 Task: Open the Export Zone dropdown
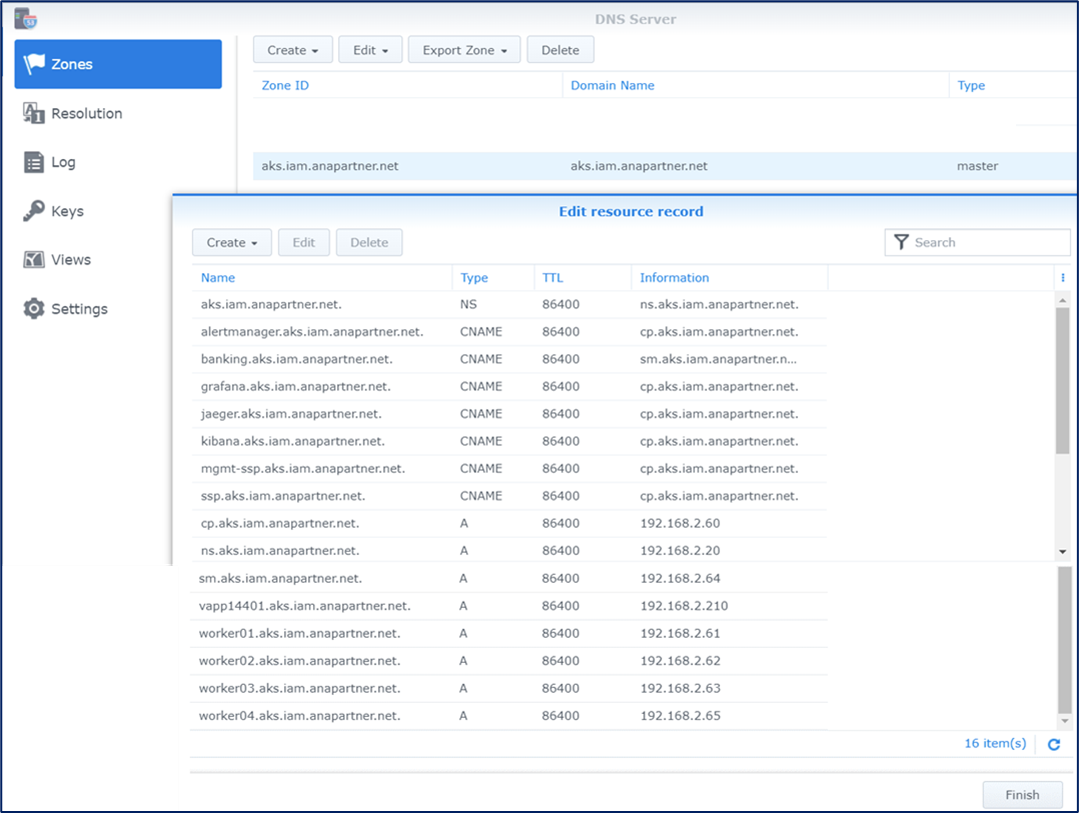(x=464, y=50)
